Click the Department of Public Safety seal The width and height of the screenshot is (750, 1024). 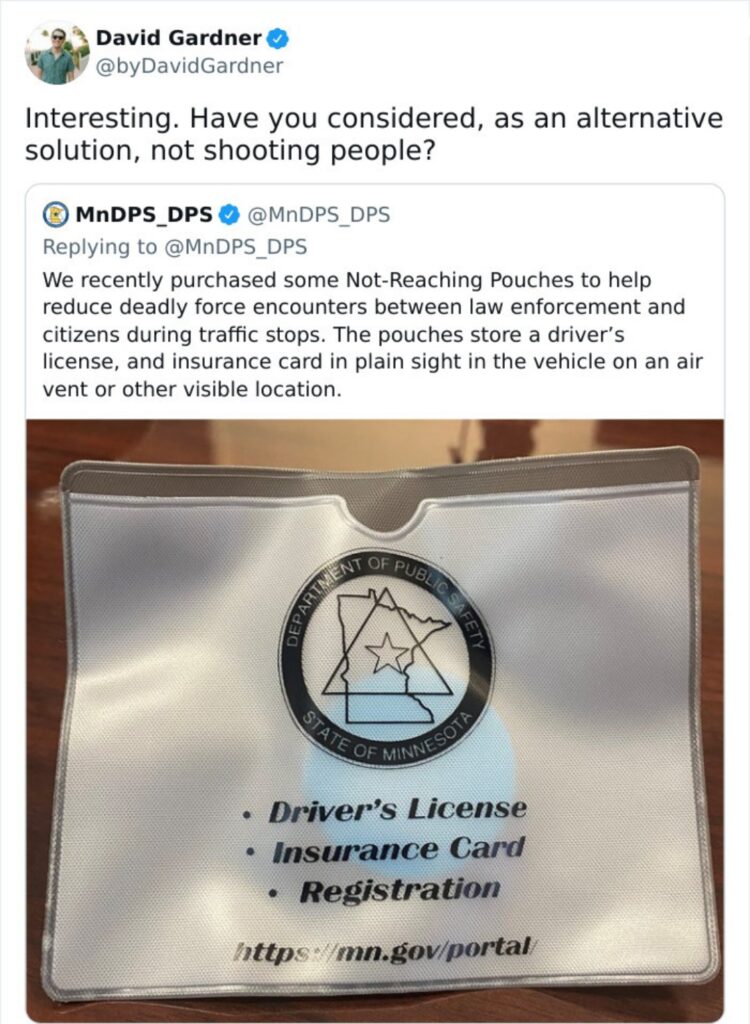[x=387, y=658]
